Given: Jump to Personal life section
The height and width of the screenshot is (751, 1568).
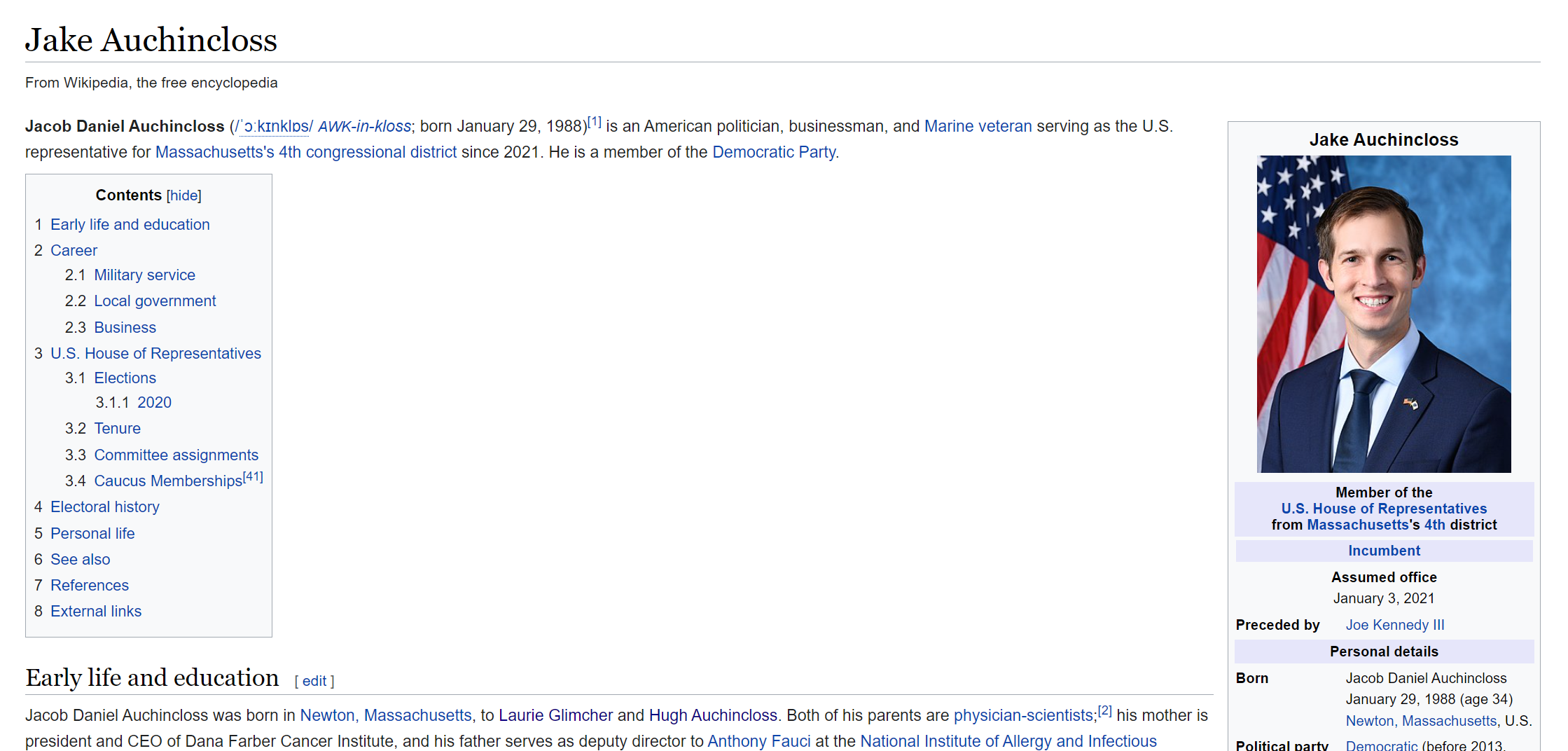Looking at the screenshot, I should click(92, 533).
